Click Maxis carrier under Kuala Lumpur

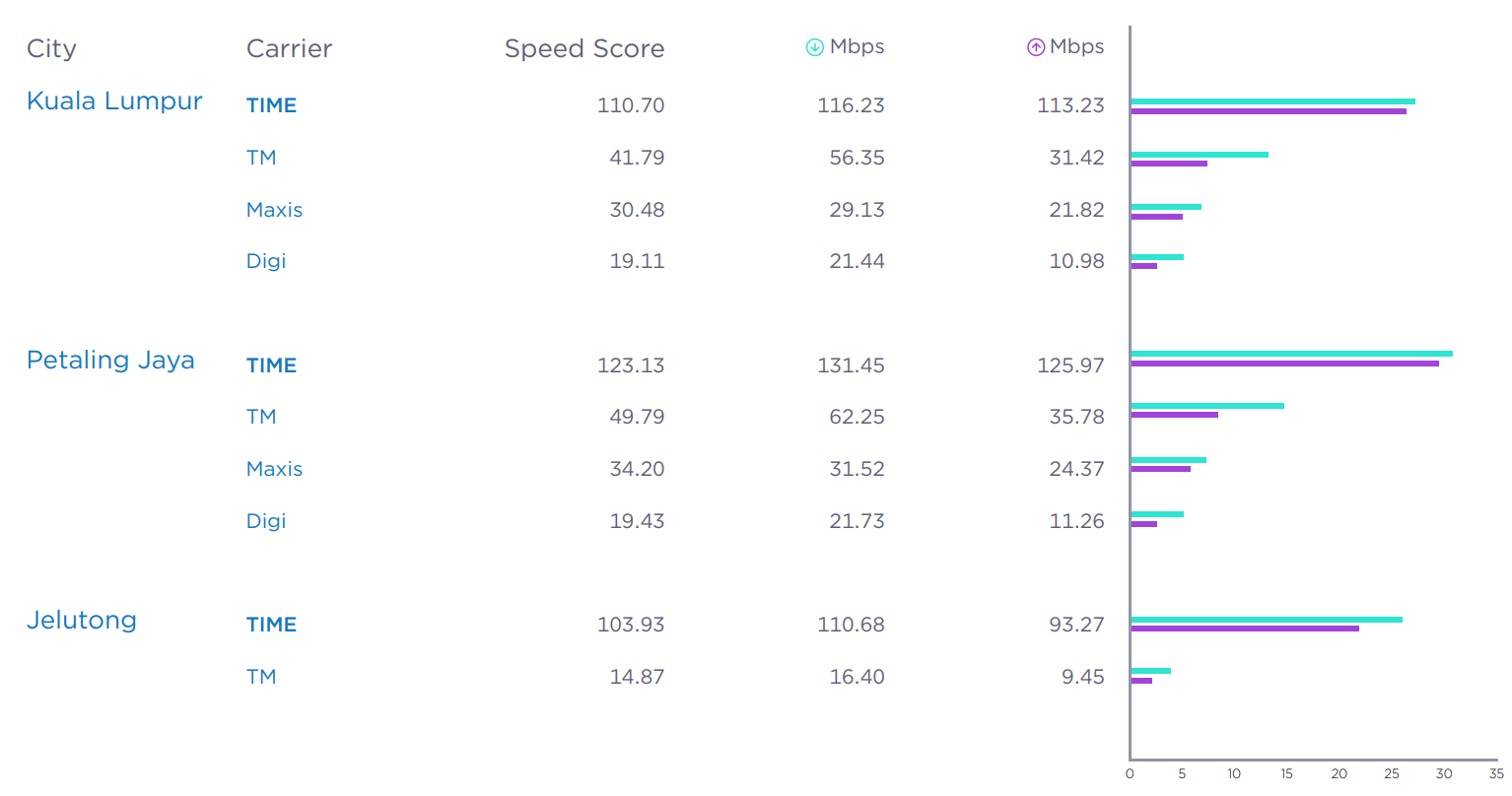click(x=274, y=210)
